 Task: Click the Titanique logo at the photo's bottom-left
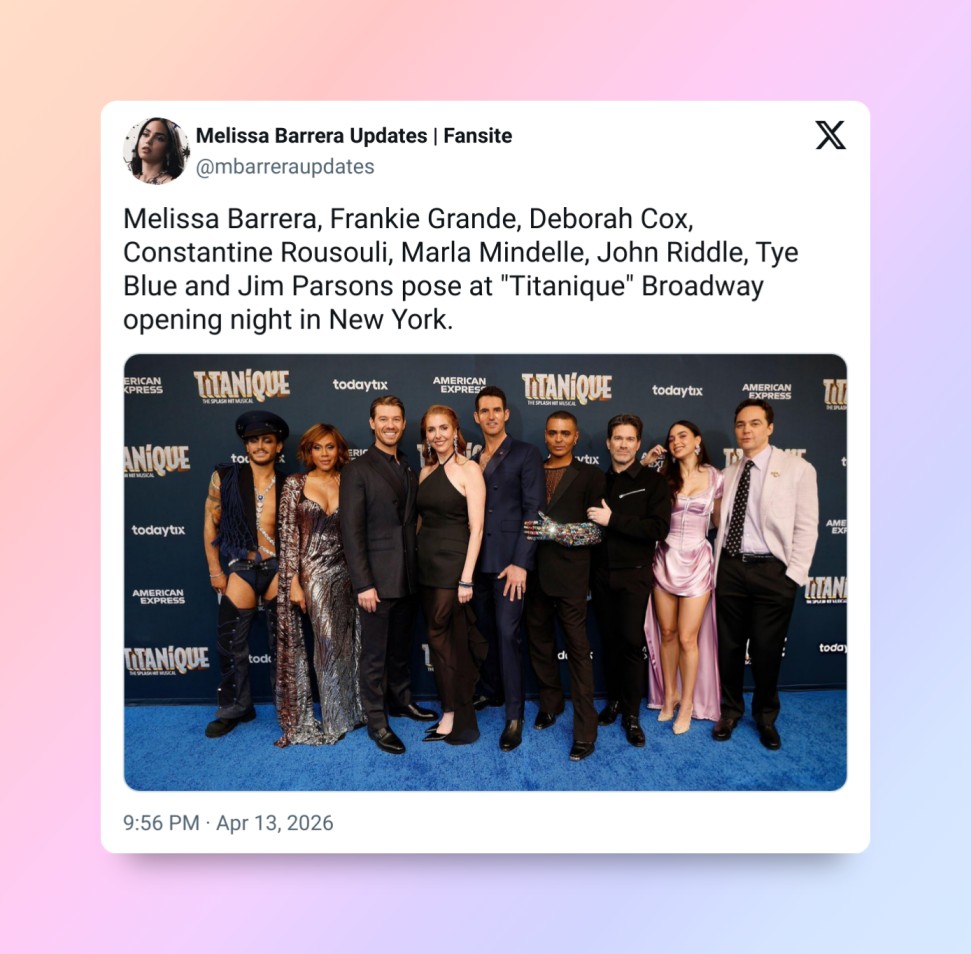(167, 660)
